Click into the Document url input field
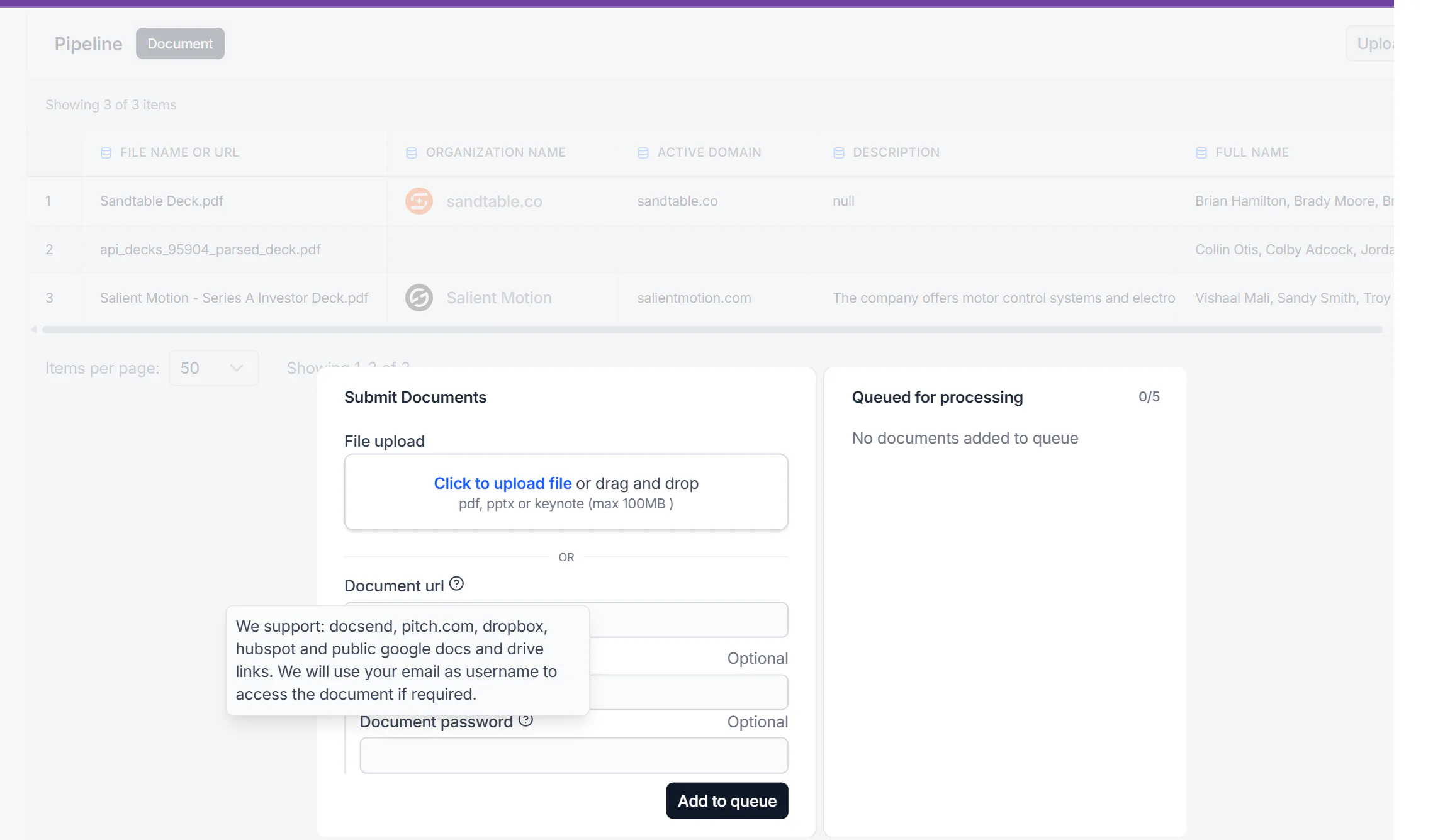The image size is (1450, 840). click(x=688, y=620)
